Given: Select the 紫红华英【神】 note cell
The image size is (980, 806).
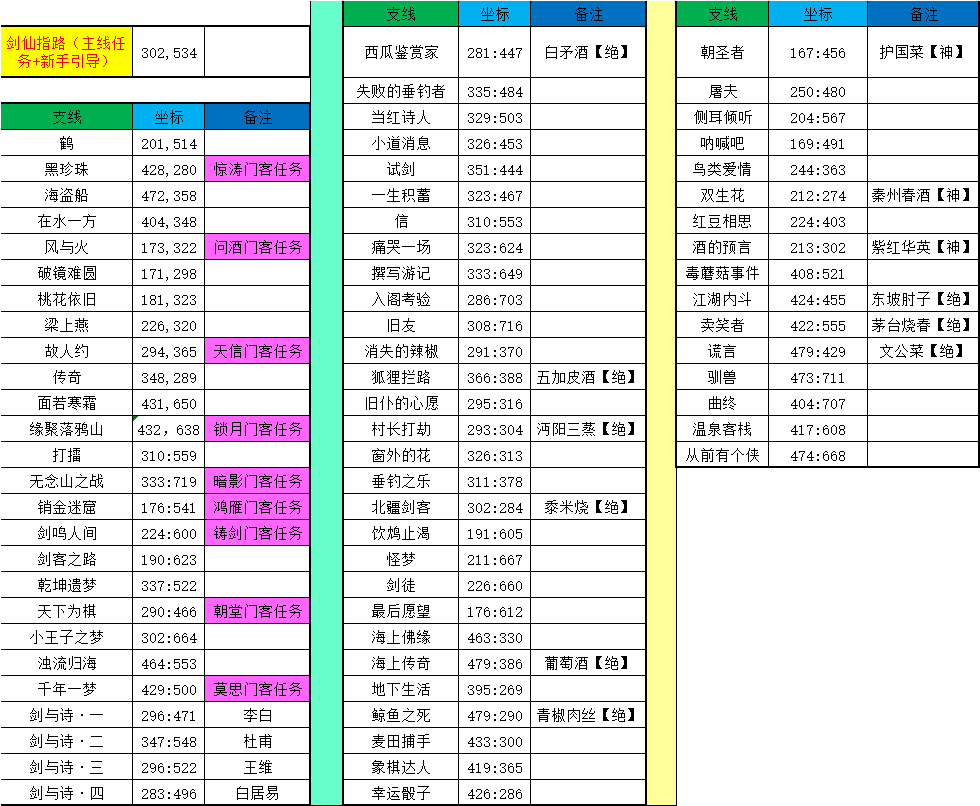Looking at the screenshot, I should 922,247.
